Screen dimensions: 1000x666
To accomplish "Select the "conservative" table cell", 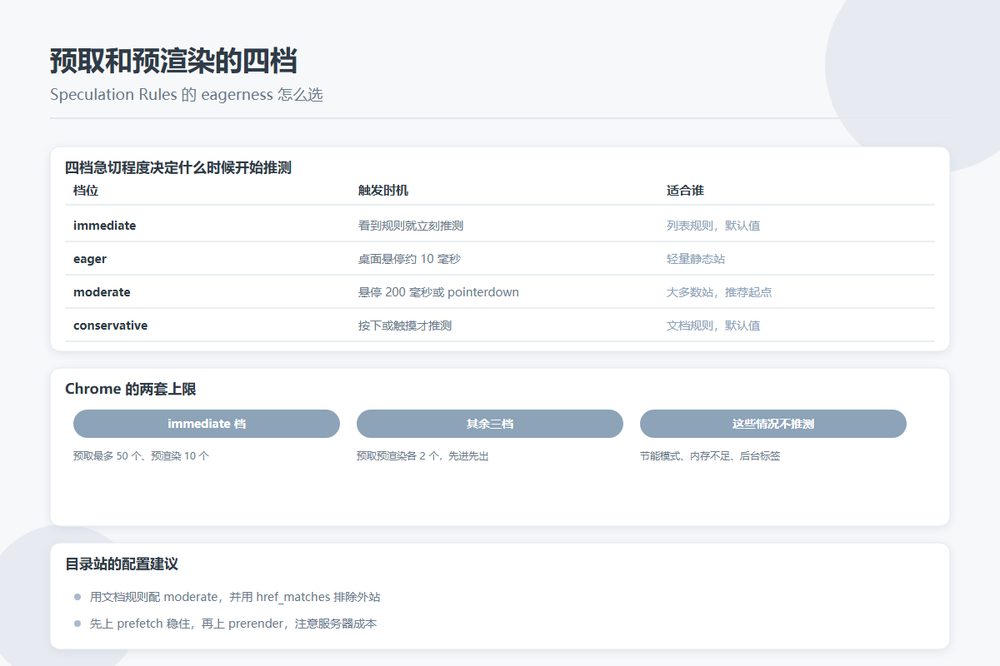I will (x=110, y=325).
